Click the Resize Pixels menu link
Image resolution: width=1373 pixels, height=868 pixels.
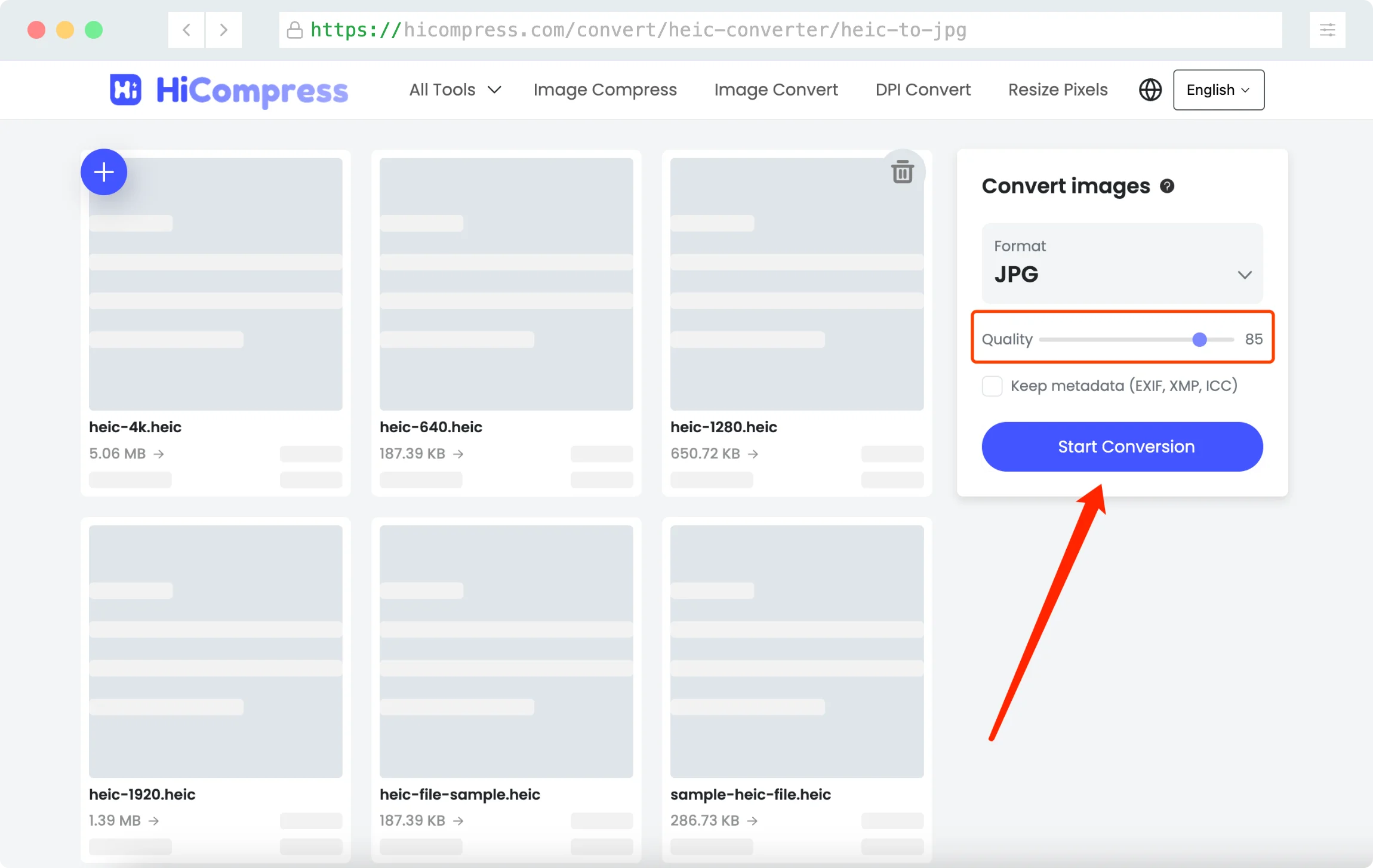coord(1057,89)
